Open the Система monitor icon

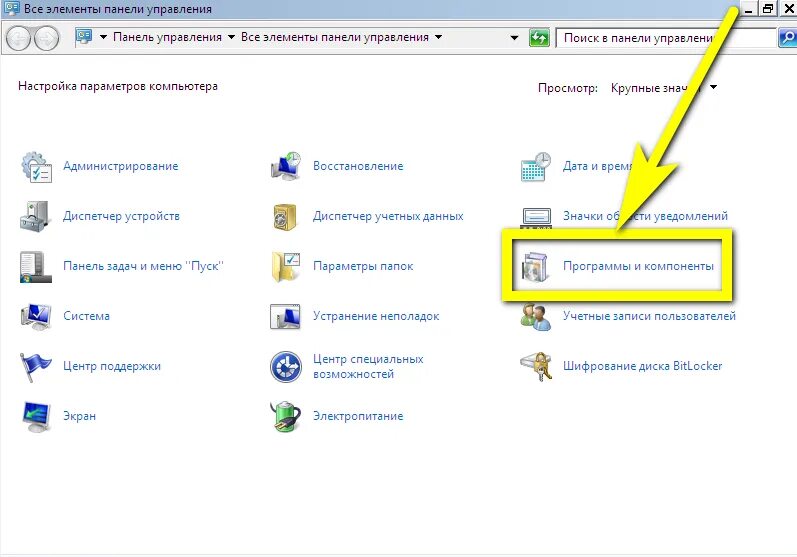click(36, 316)
